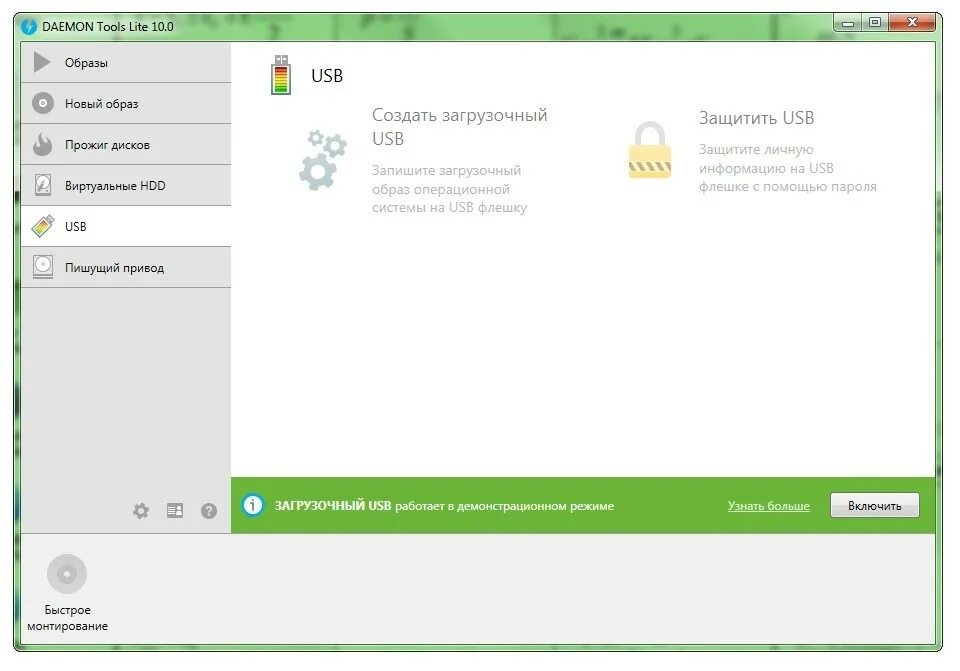Open help with the question mark icon

click(x=209, y=511)
